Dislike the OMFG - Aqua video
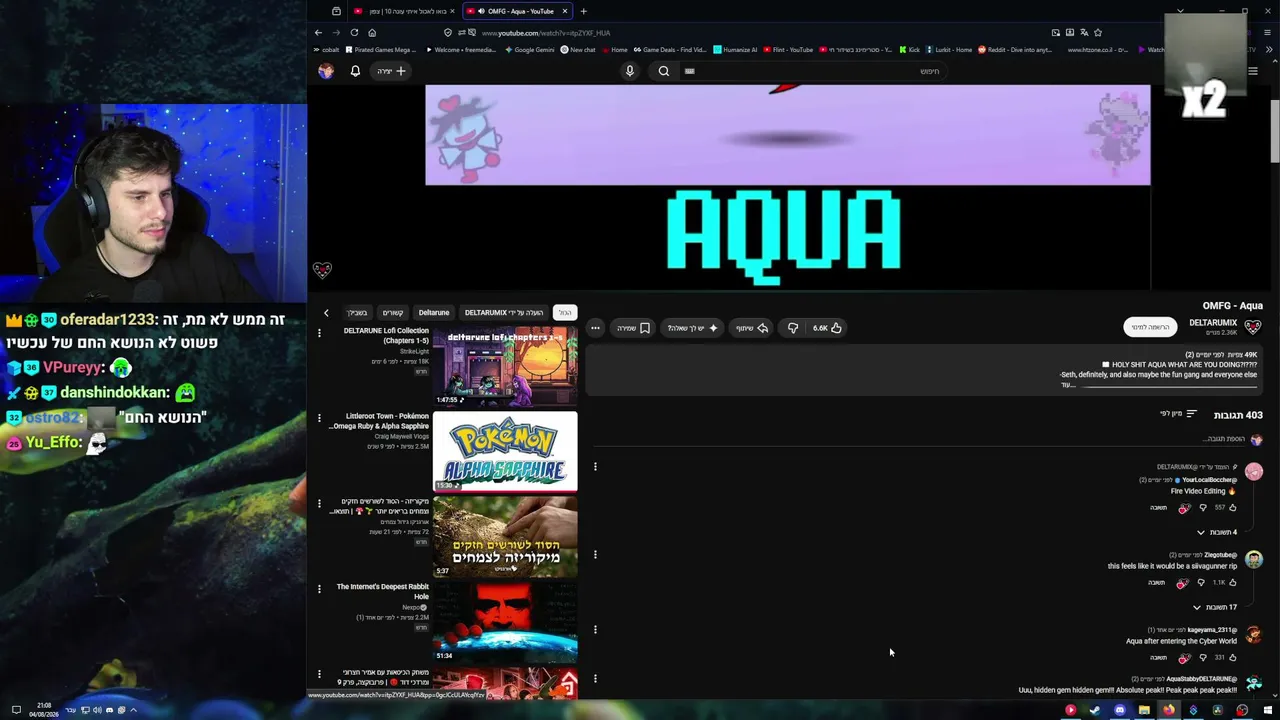 tap(793, 328)
